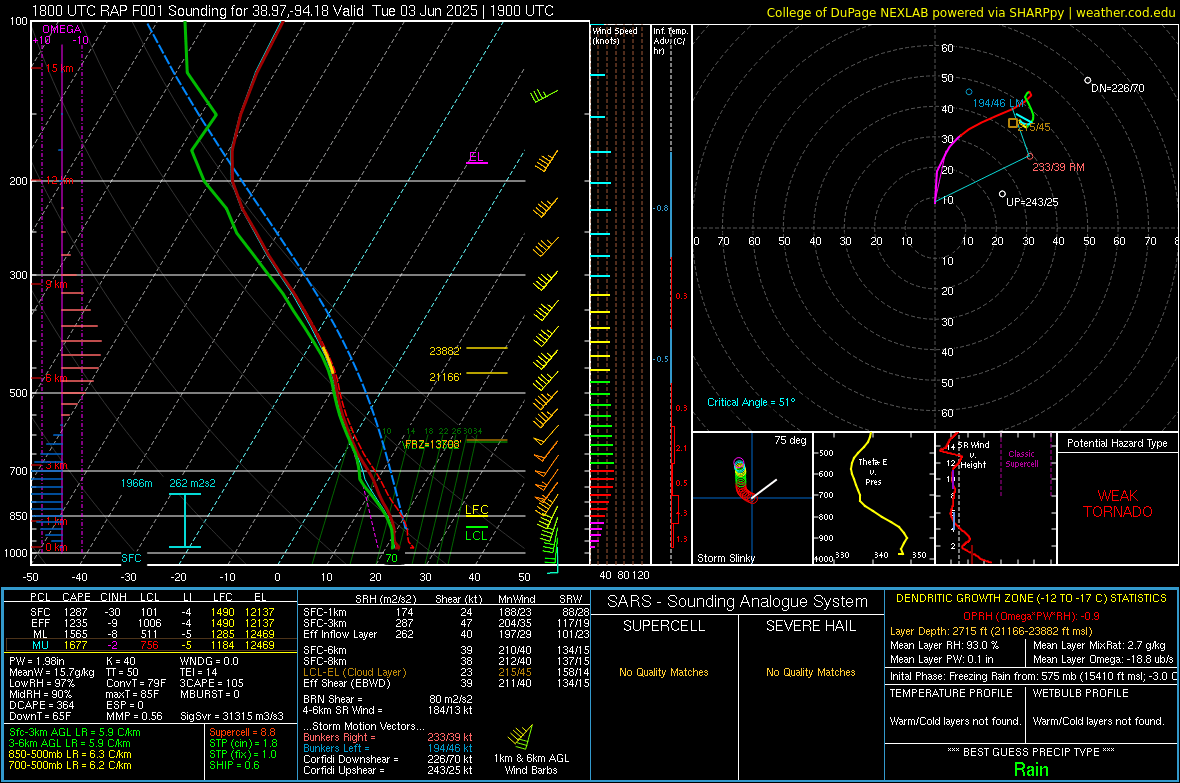Viewport: 1180px width, 783px height.
Task: Click the FRZ=13708' freezing level label
Action: click(432, 444)
